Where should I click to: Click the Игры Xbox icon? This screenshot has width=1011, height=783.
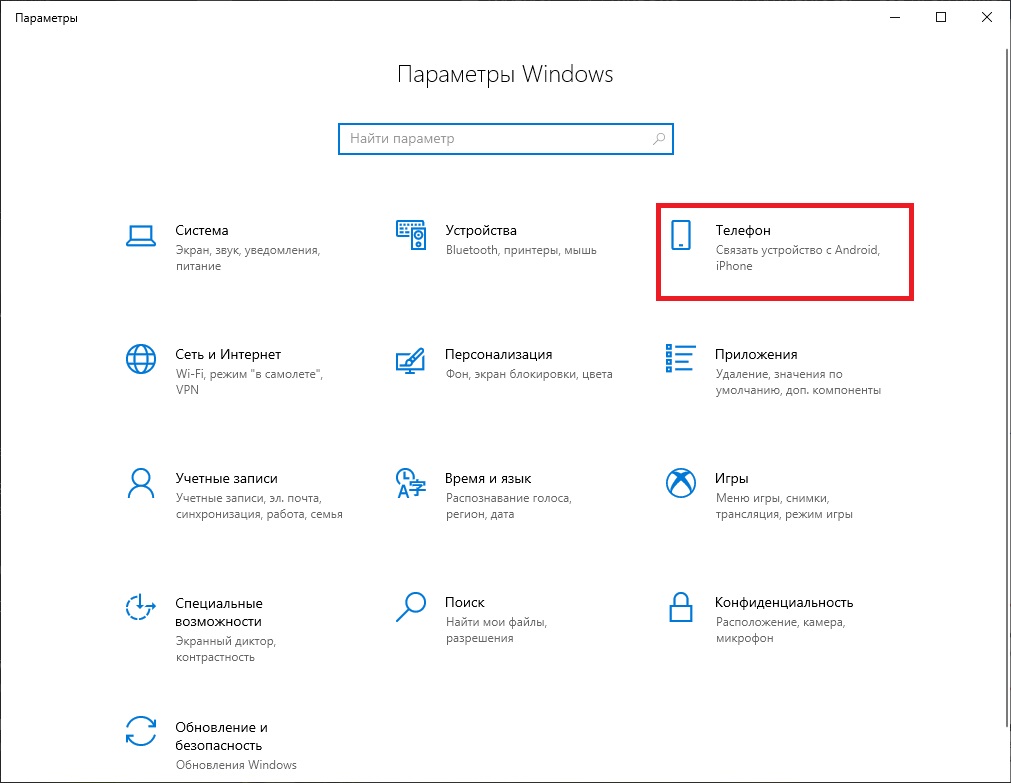(681, 483)
